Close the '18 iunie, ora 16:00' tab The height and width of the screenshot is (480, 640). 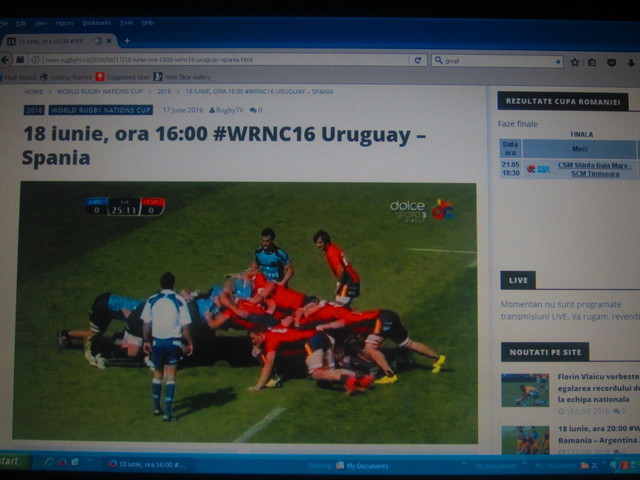click(109, 41)
